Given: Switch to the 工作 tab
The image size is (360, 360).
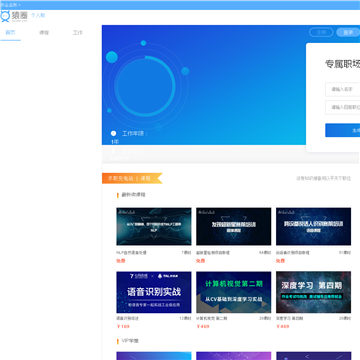Looking at the screenshot, I should [x=78, y=33].
